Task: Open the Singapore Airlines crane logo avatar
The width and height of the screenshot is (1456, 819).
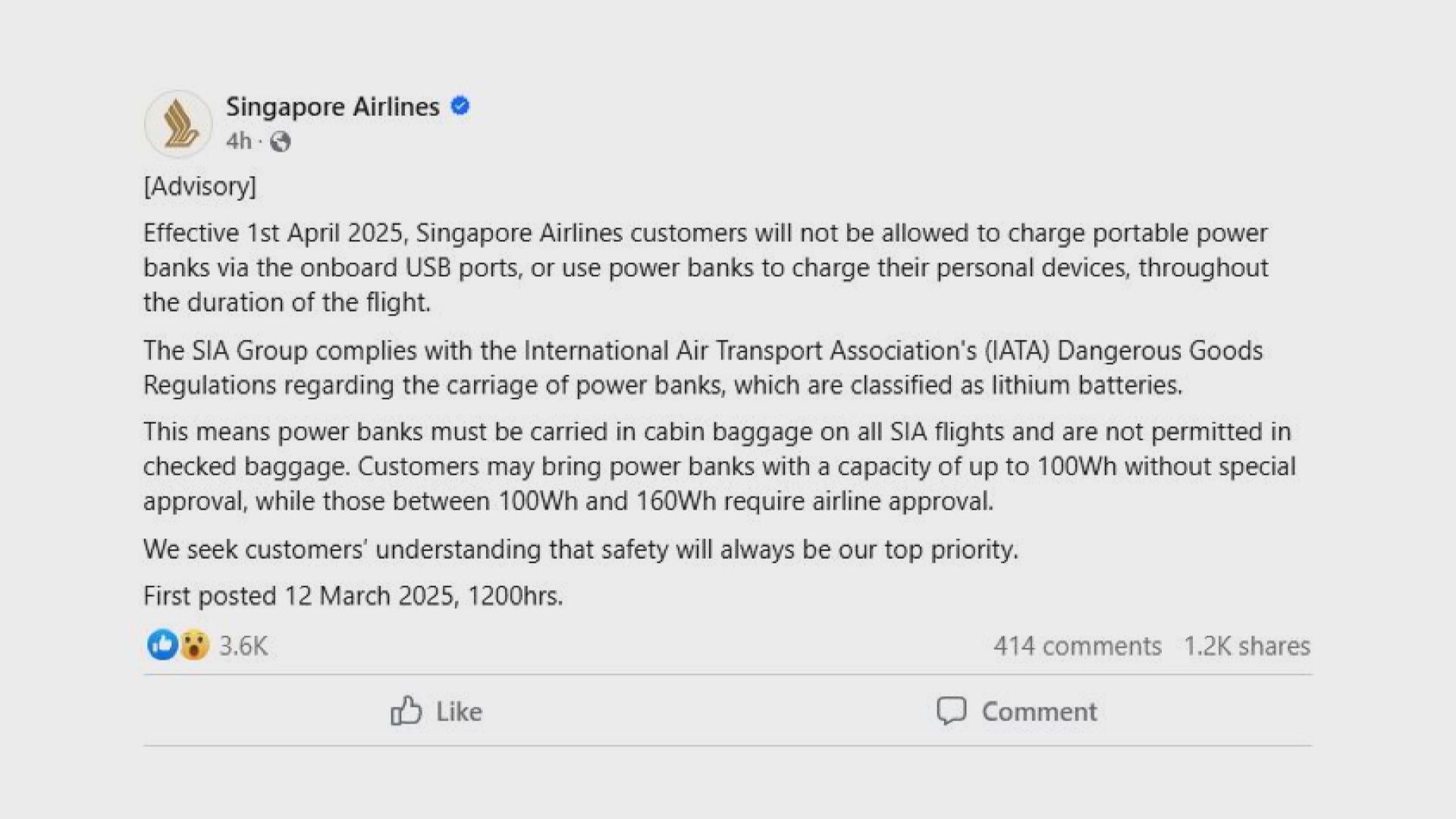Action: (177, 123)
